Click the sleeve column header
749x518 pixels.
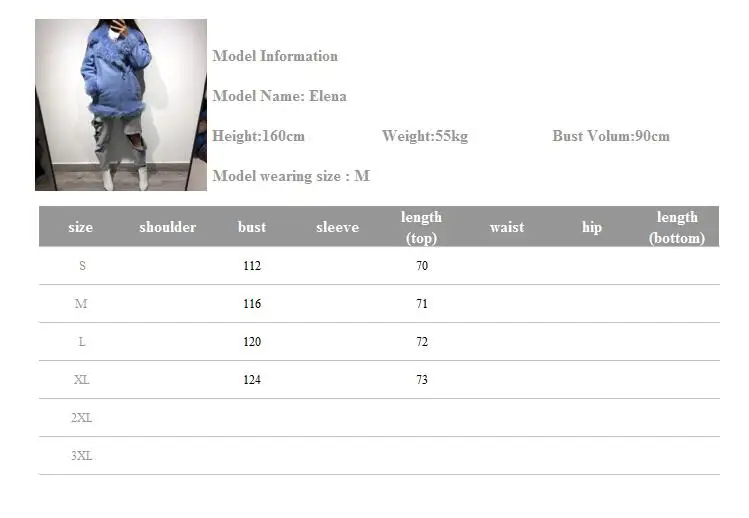point(337,227)
